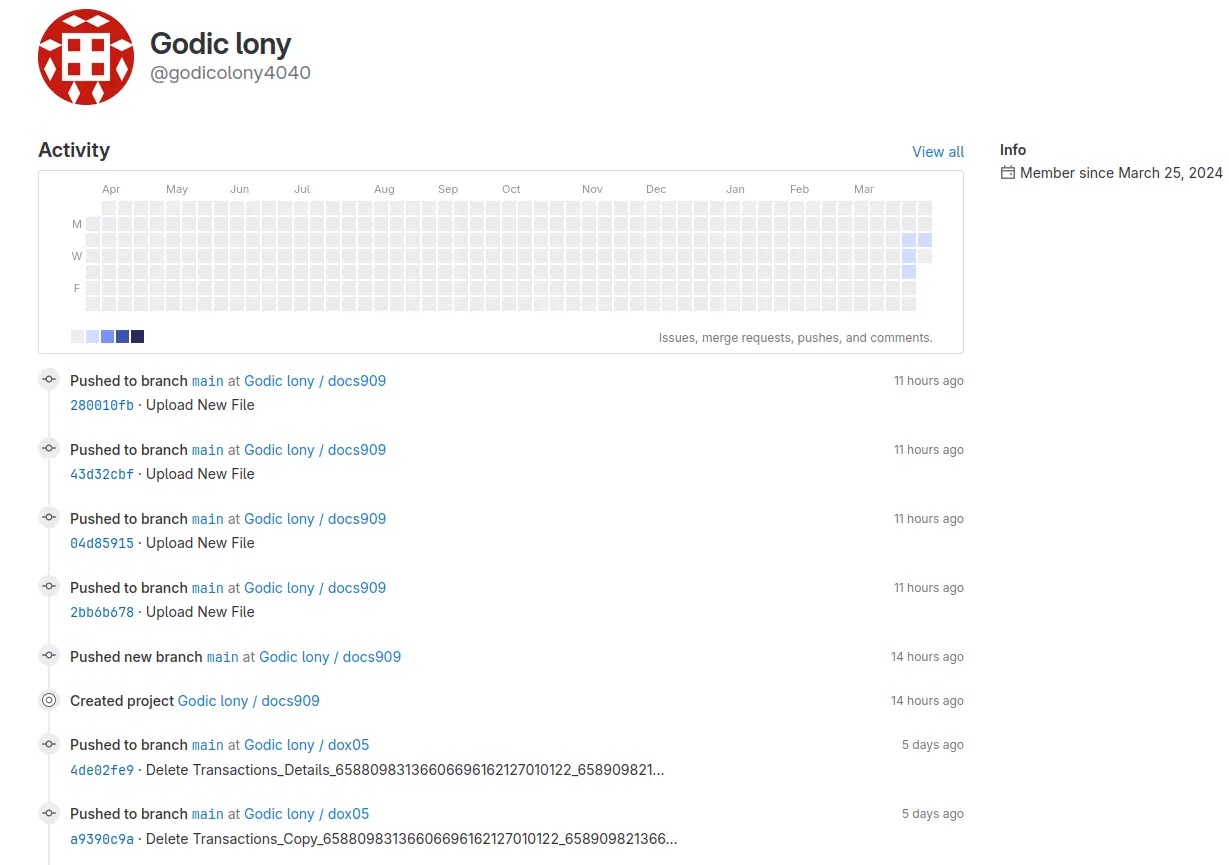Click the Aug month label on calendar
Screen dimensions: 1229x865
click(x=384, y=189)
